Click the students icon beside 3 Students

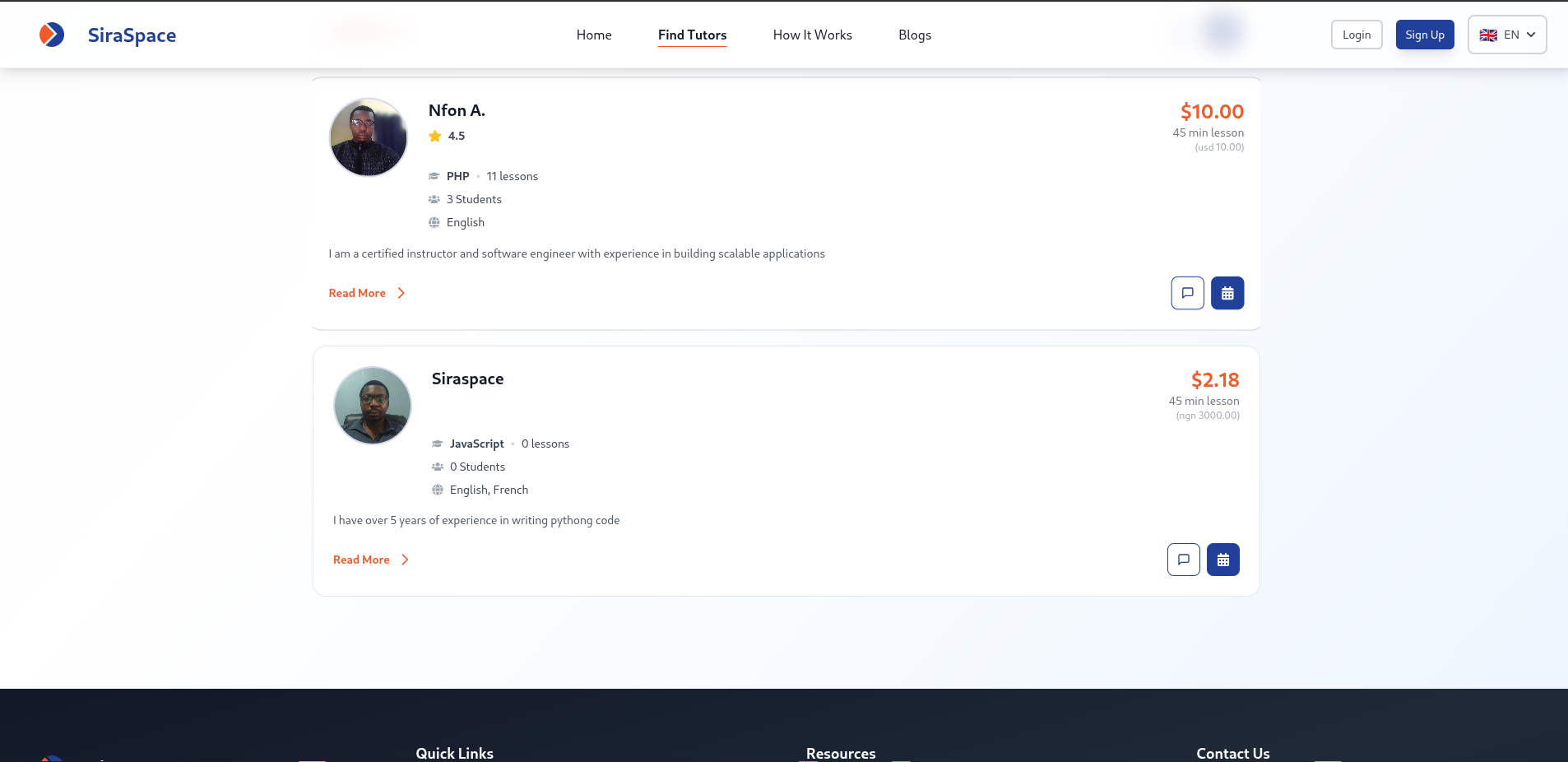click(x=434, y=199)
